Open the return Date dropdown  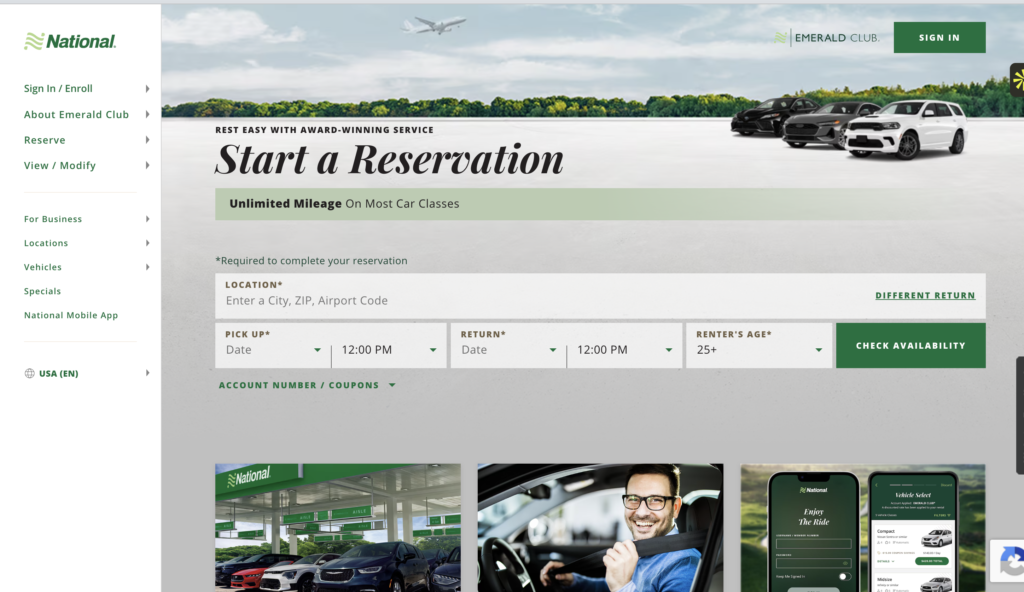pyautogui.click(x=508, y=350)
